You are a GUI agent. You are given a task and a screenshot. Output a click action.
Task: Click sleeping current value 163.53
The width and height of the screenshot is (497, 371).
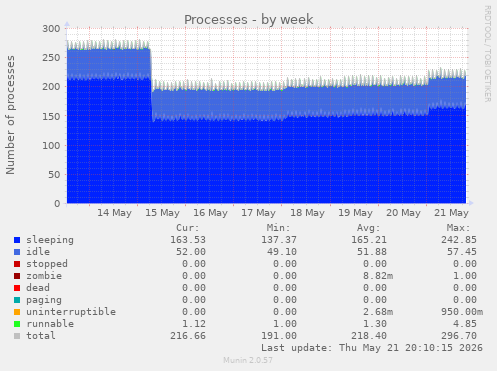pos(188,240)
